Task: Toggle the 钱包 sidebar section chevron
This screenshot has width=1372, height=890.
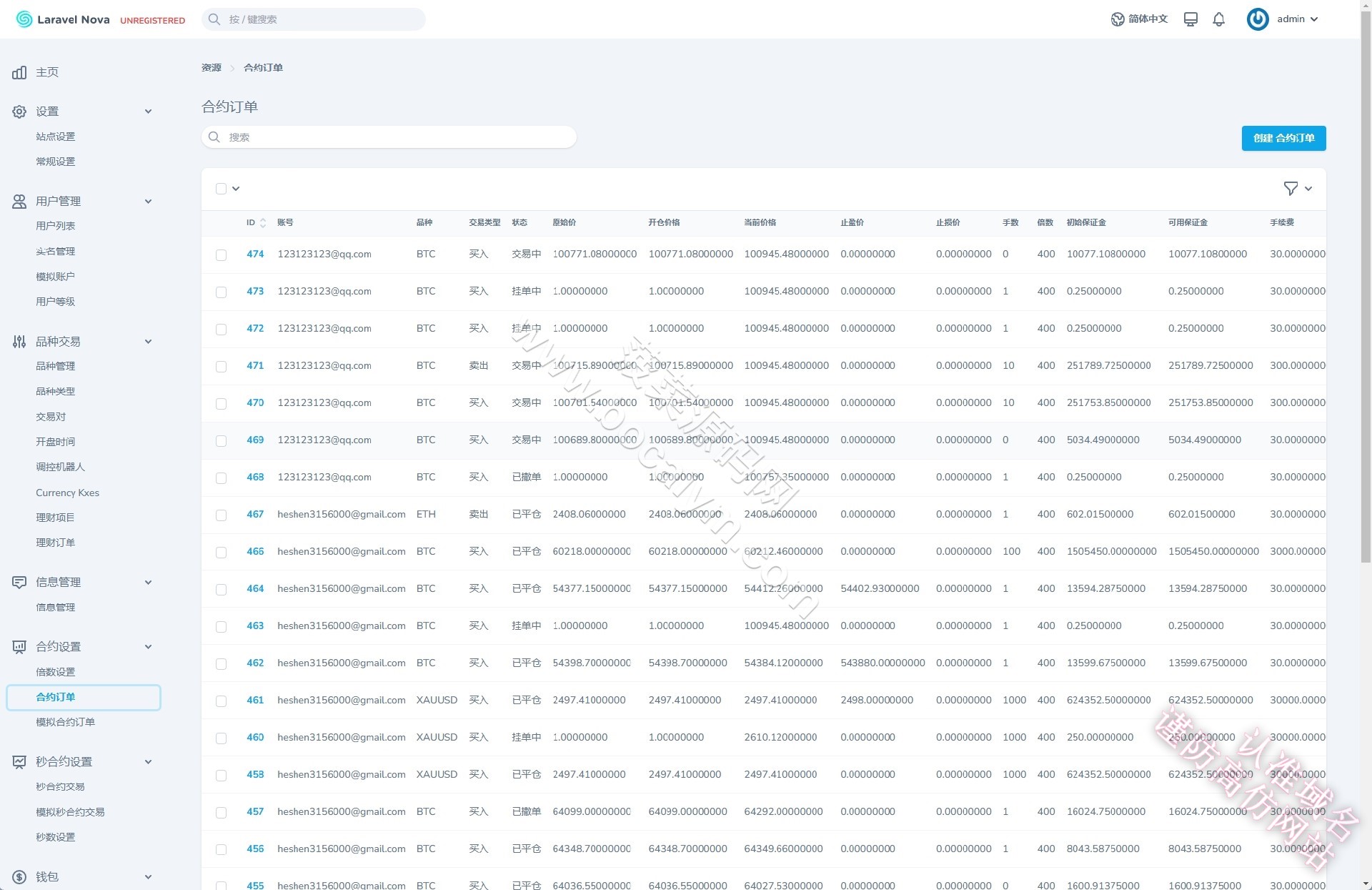Action: [148, 877]
